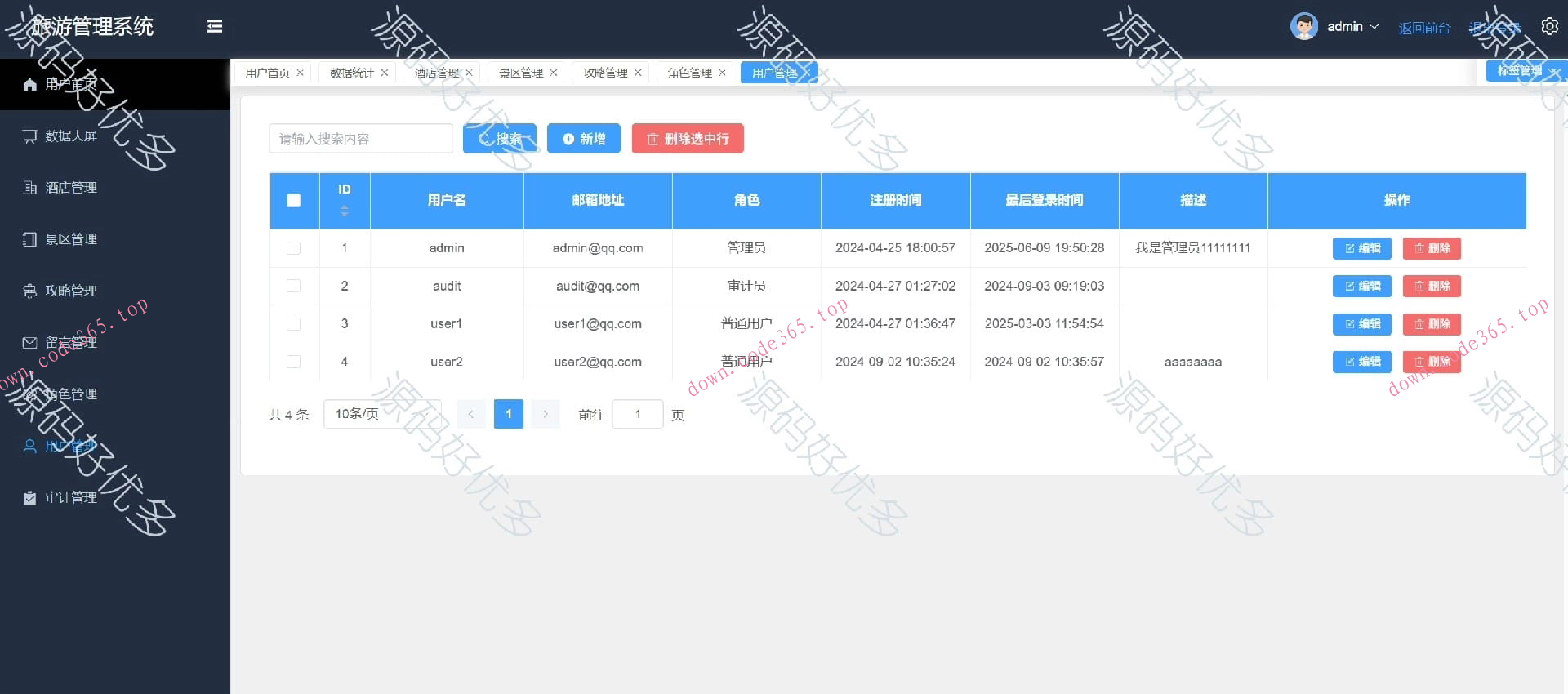This screenshot has width=1568, height=694.
Task: Go to previous page arrow
Action: [x=470, y=414]
